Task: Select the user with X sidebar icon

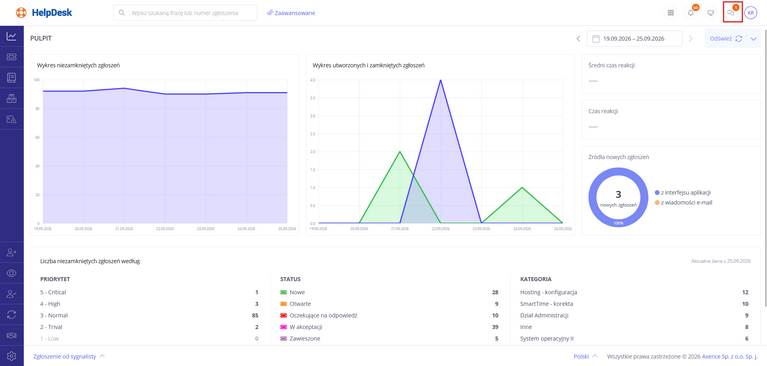Action: (11, 252)
